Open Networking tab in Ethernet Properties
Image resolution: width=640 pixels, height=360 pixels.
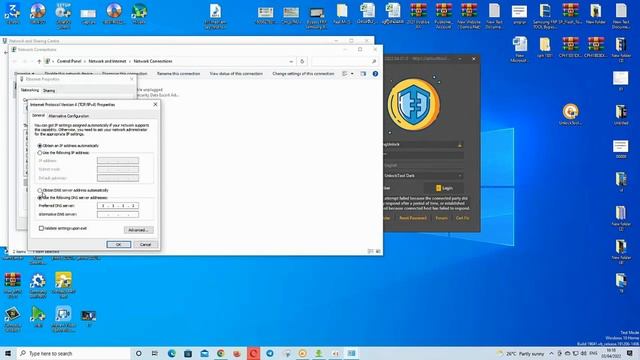30,90
